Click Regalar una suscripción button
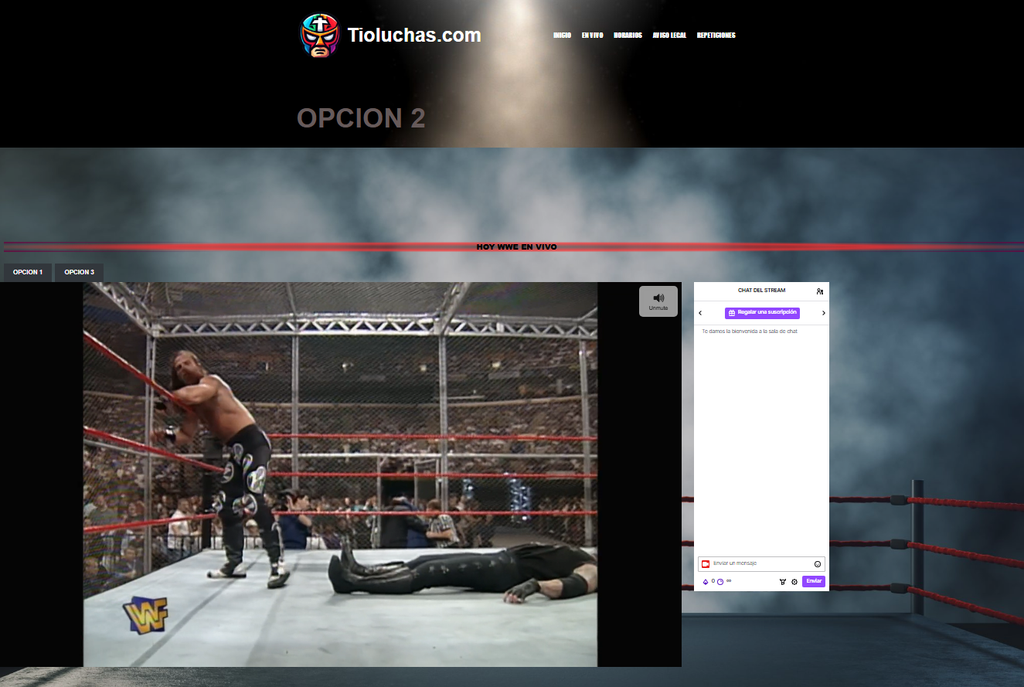This screenshot has height=687, width=1024. [762, 313]
